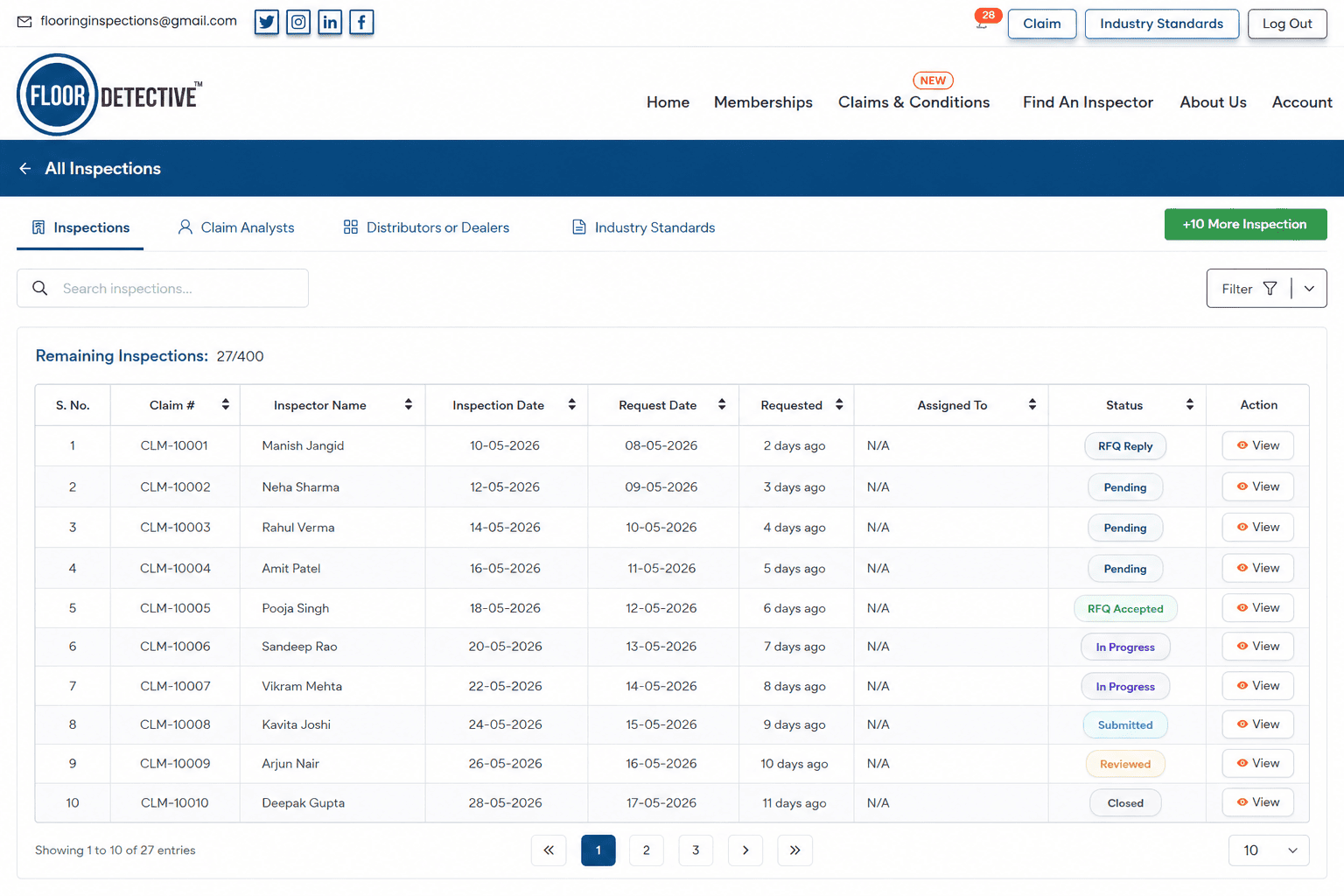Click the top bar Industry Standards button

pos(1162,24)
